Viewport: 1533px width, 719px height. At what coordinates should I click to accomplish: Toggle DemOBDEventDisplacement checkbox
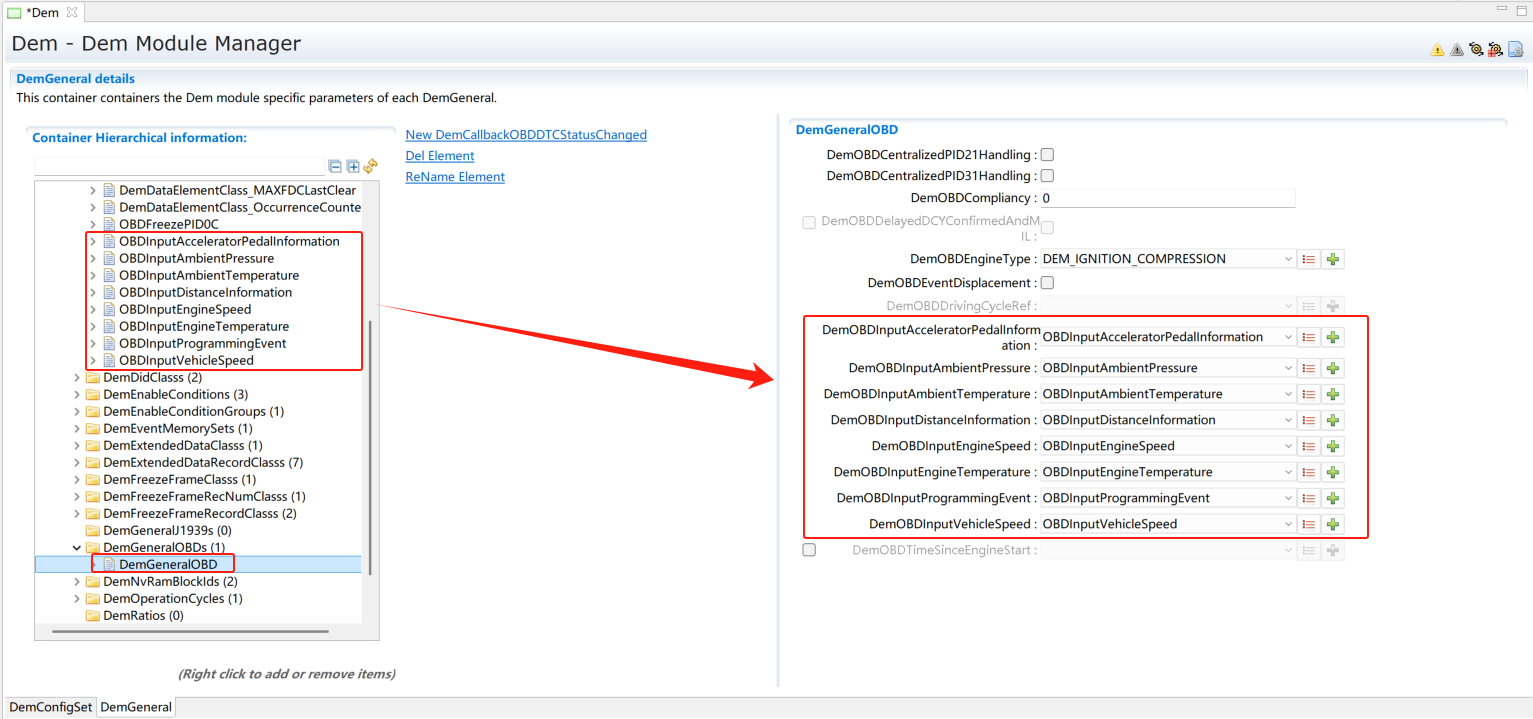point(1047,283)
